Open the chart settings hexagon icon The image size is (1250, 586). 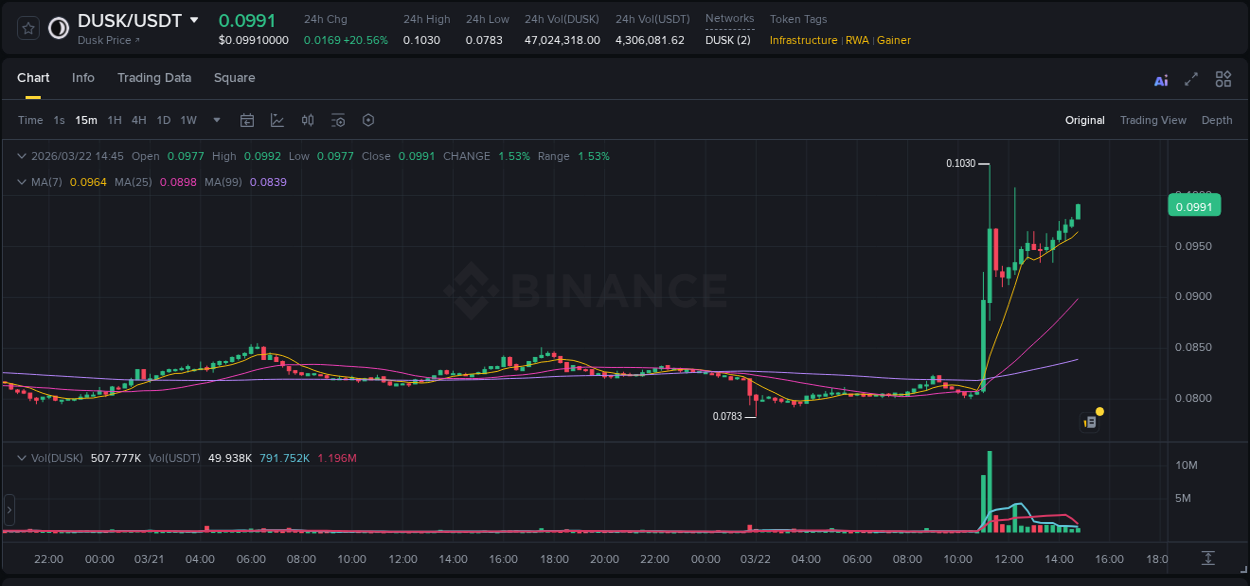368,120
